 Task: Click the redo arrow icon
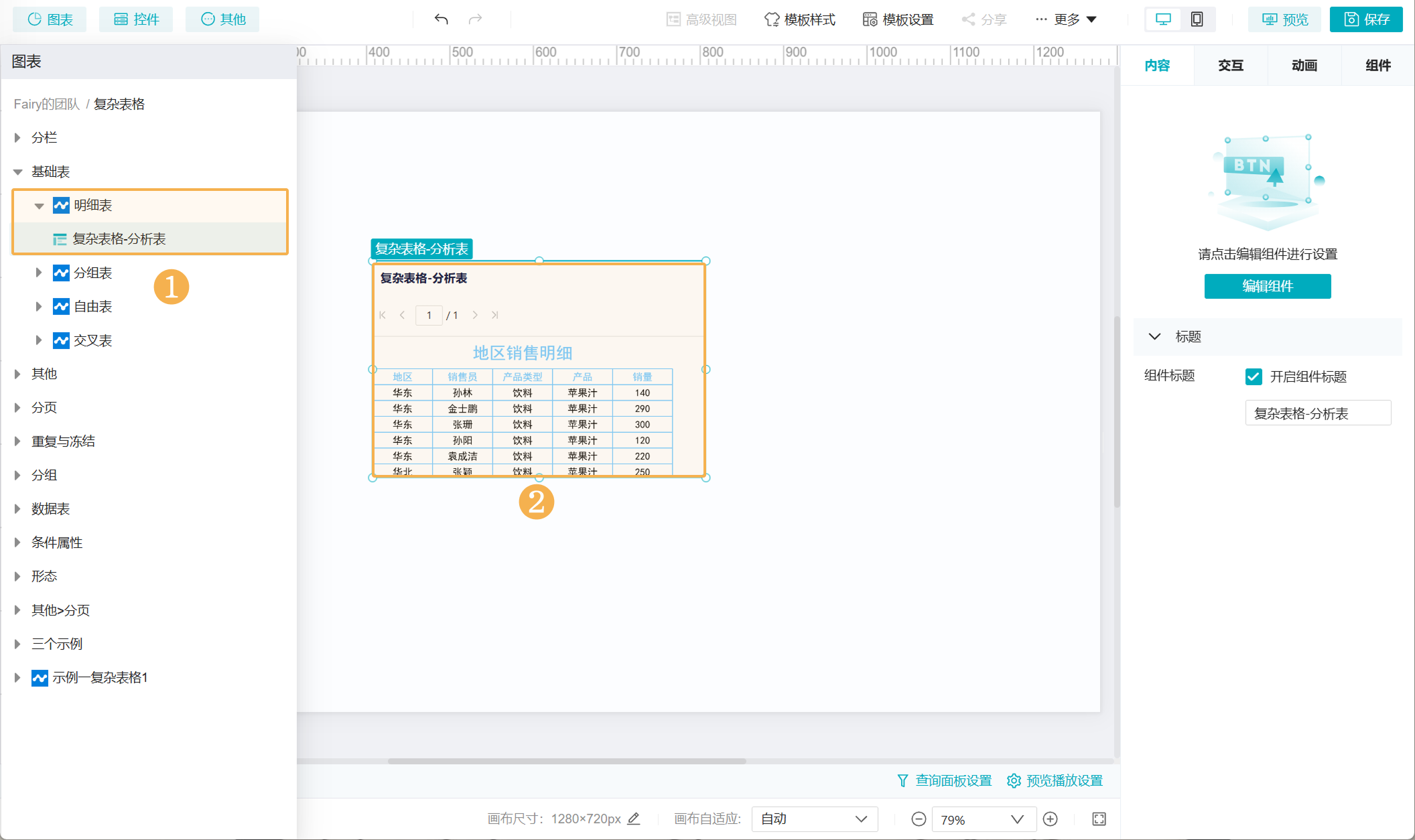475,19
